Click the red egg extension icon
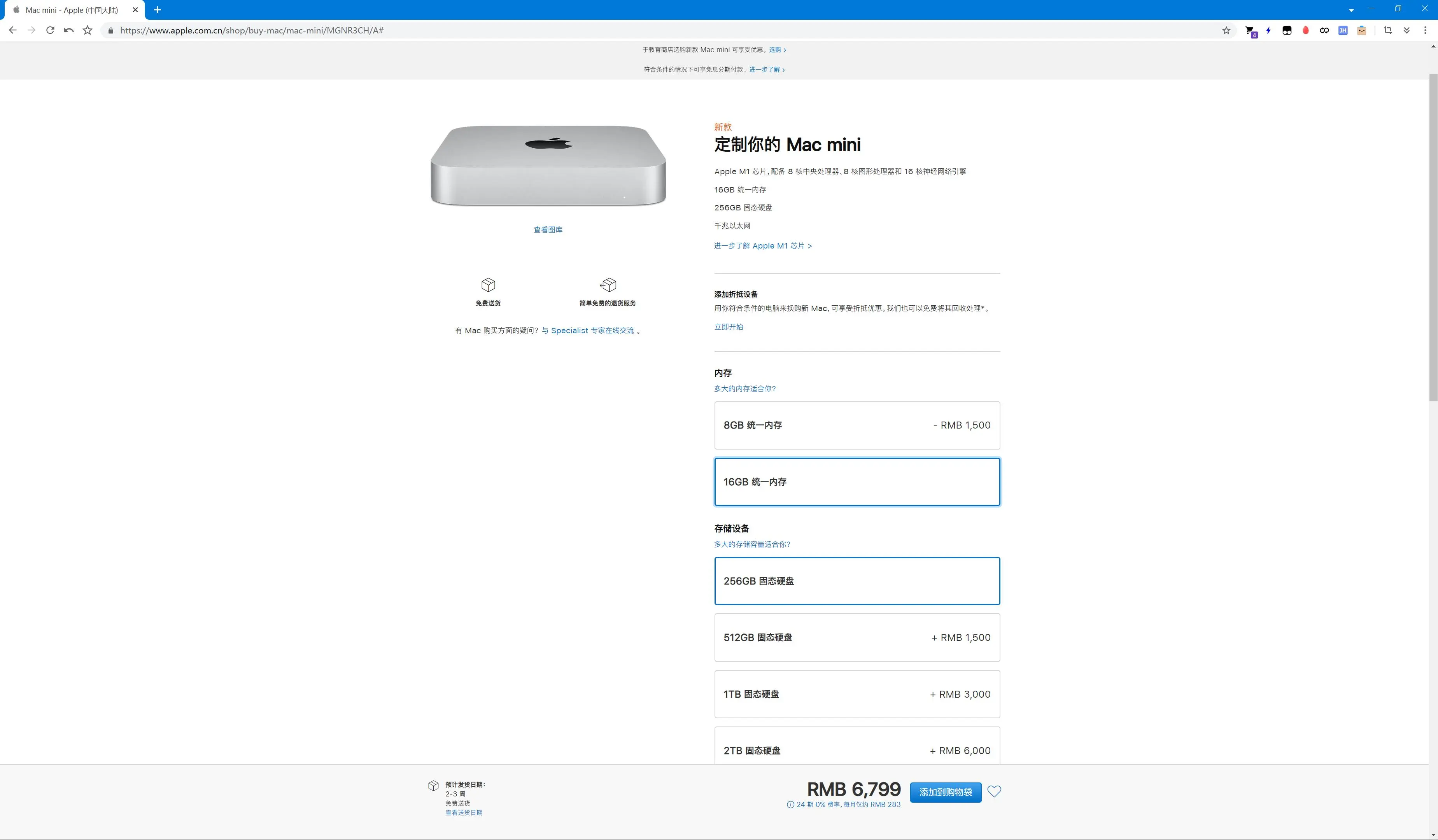 pyautogui.click(x=1306, y=31)
